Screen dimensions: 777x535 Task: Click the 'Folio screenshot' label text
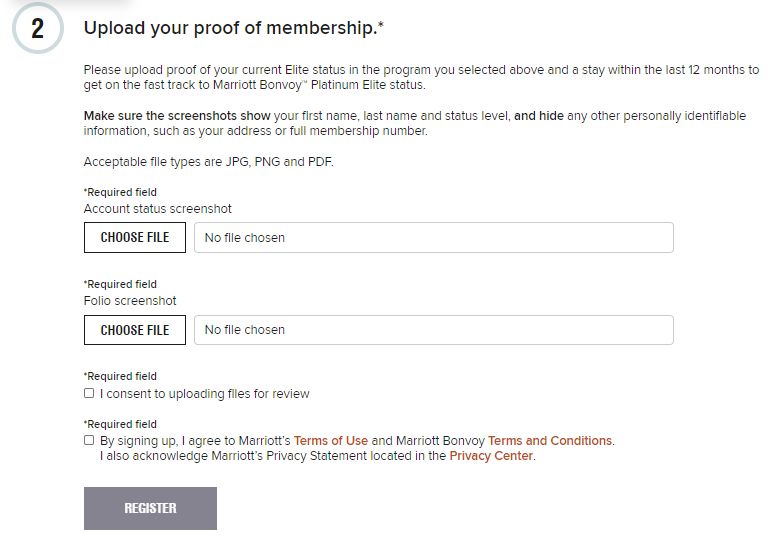130,301
